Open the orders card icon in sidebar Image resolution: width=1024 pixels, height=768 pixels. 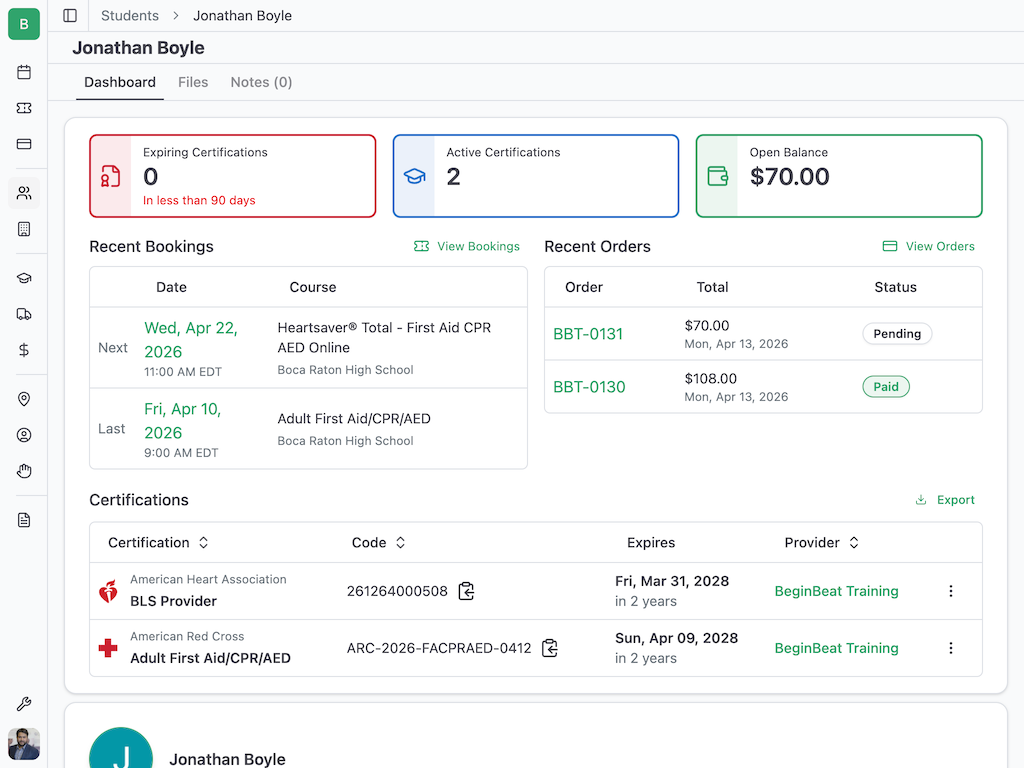(24, 144)
